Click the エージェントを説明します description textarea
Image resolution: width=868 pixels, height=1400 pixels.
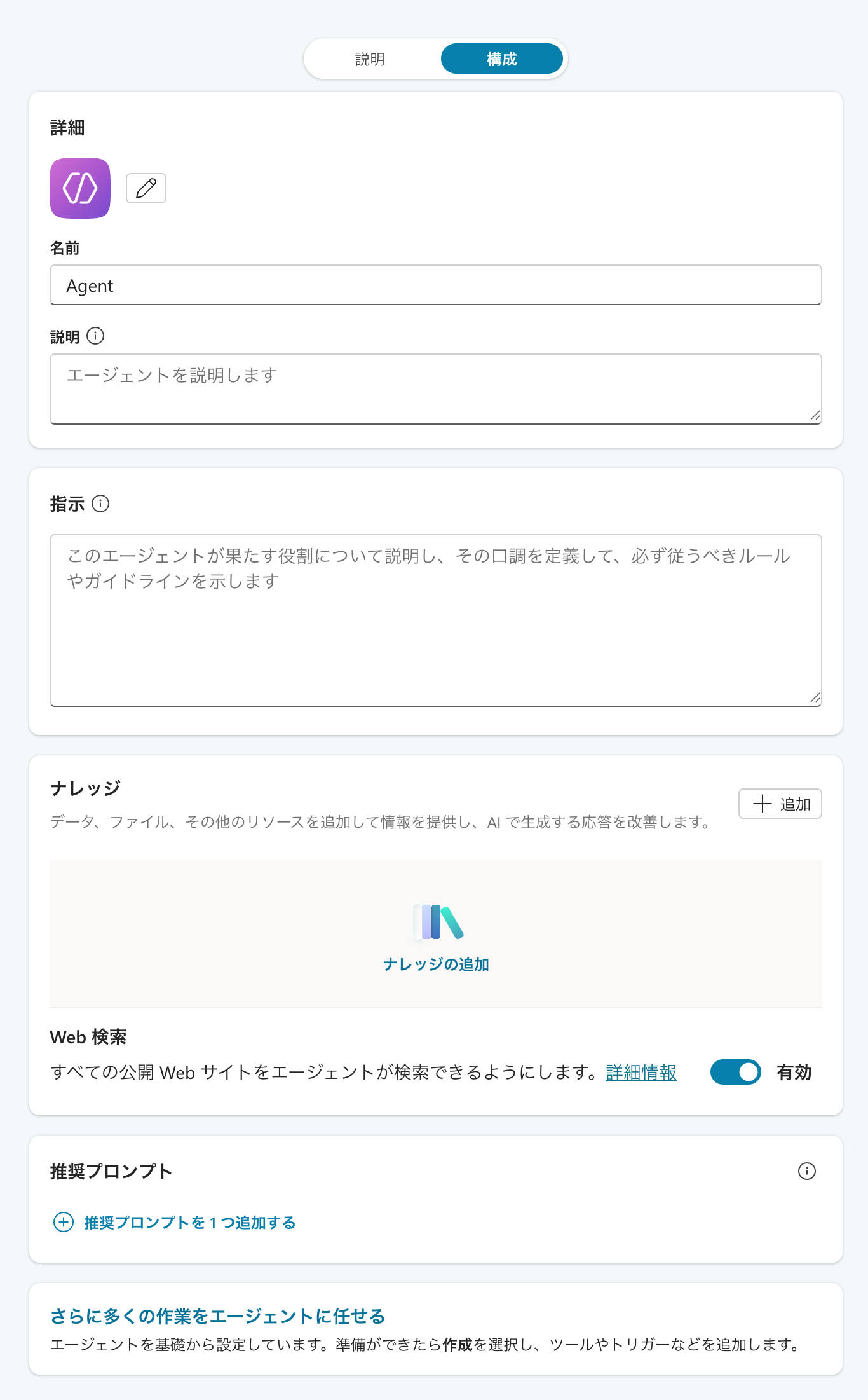click(436, 388)
